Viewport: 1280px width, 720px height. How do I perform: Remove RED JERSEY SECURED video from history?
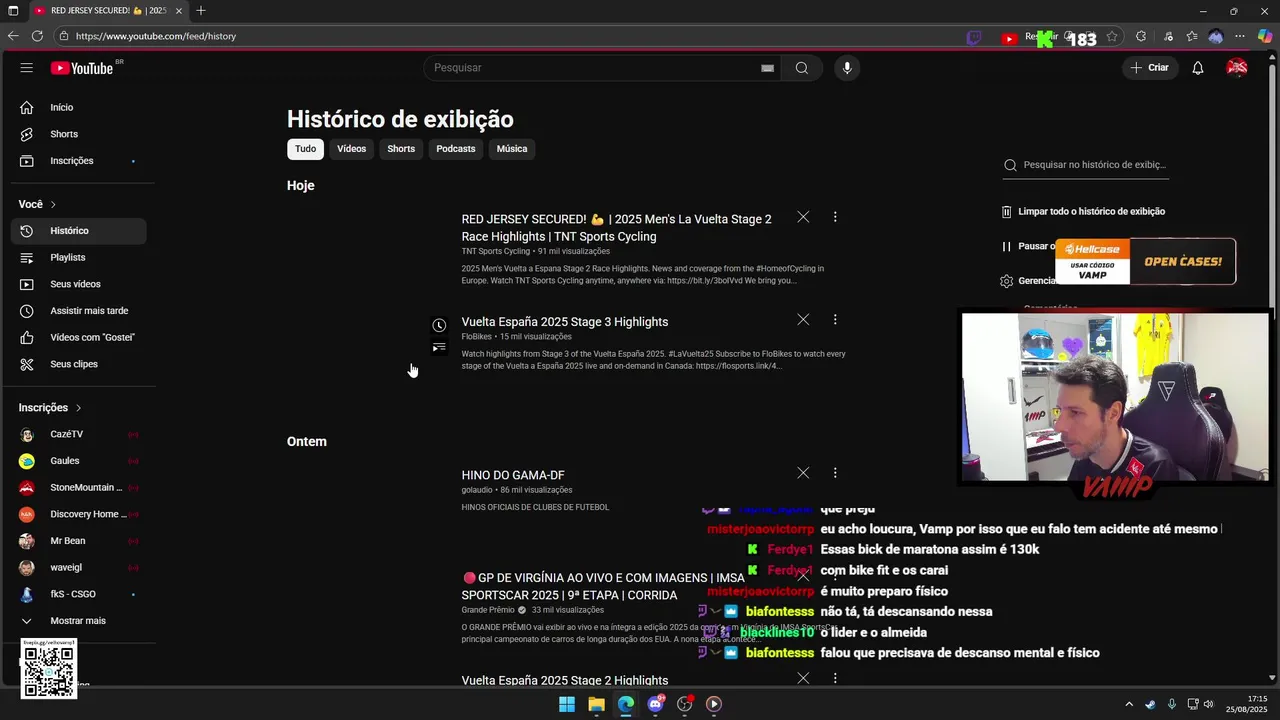(x=803, y=217)
